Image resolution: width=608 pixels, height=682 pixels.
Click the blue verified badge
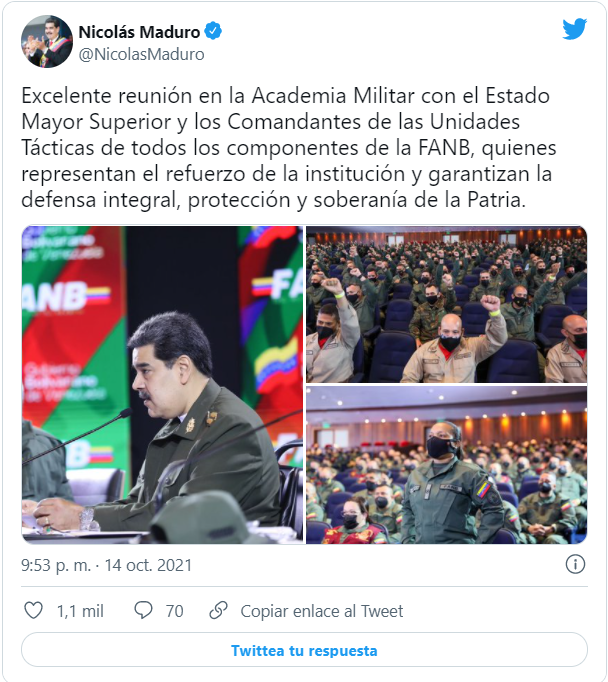point(213,31)
